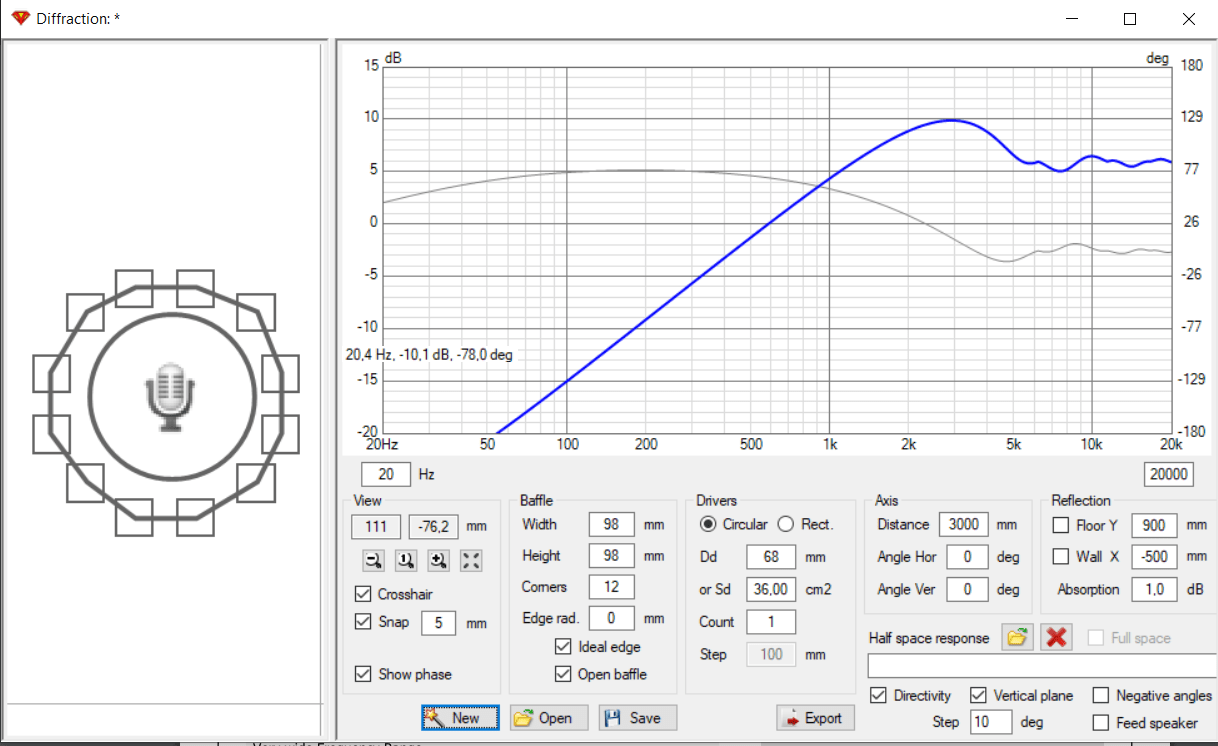Click the directivity Step field showing 10

990,722
